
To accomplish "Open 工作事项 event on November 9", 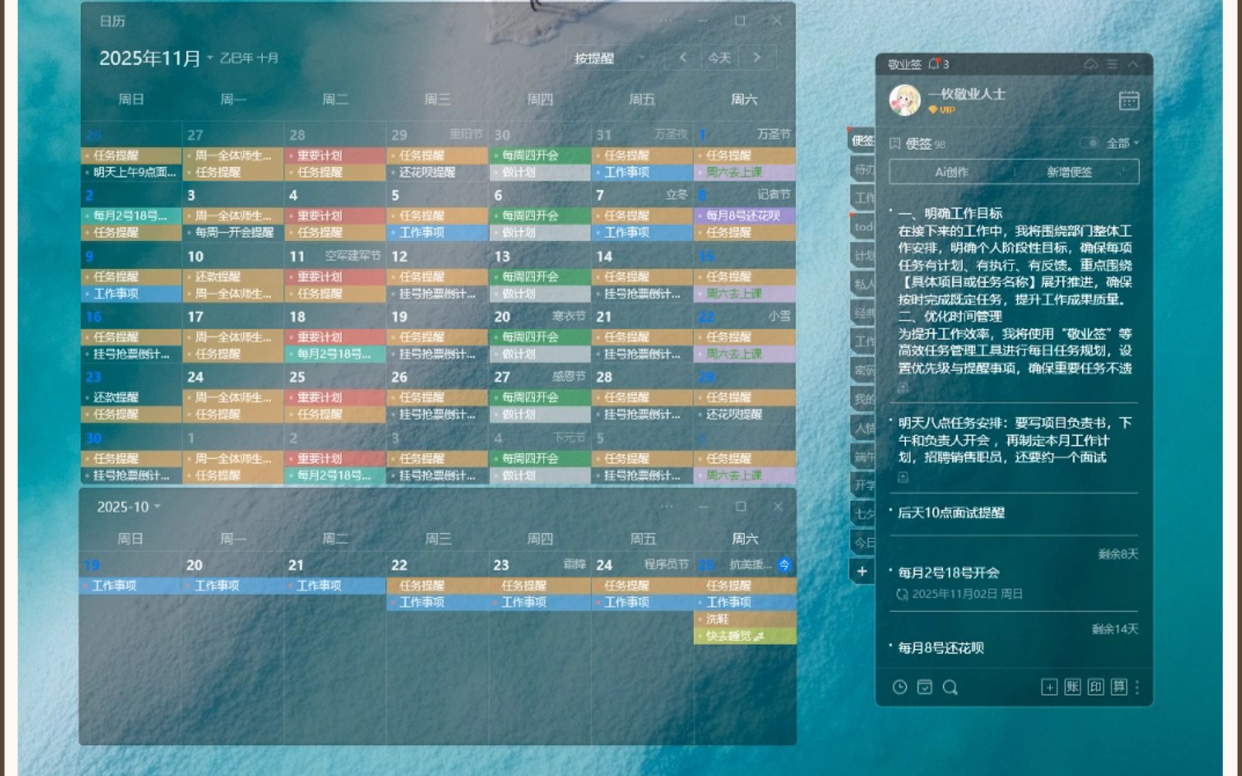I will (x=131, y=294).
